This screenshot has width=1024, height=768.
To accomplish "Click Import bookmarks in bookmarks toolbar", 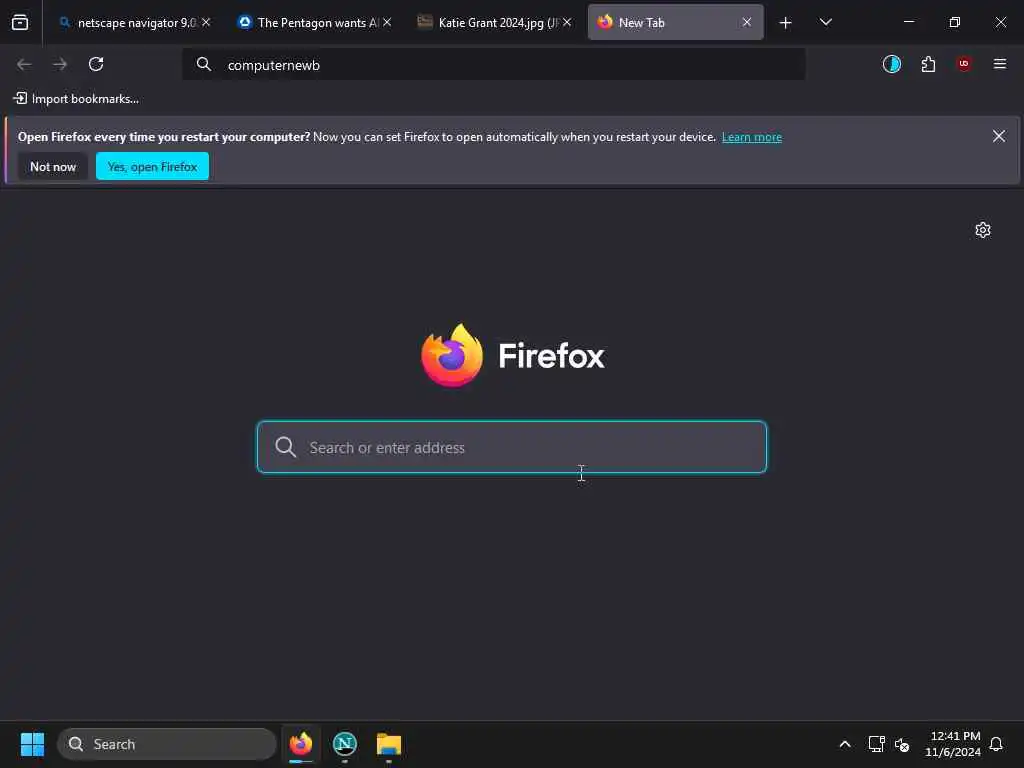I will coord(76,99).
